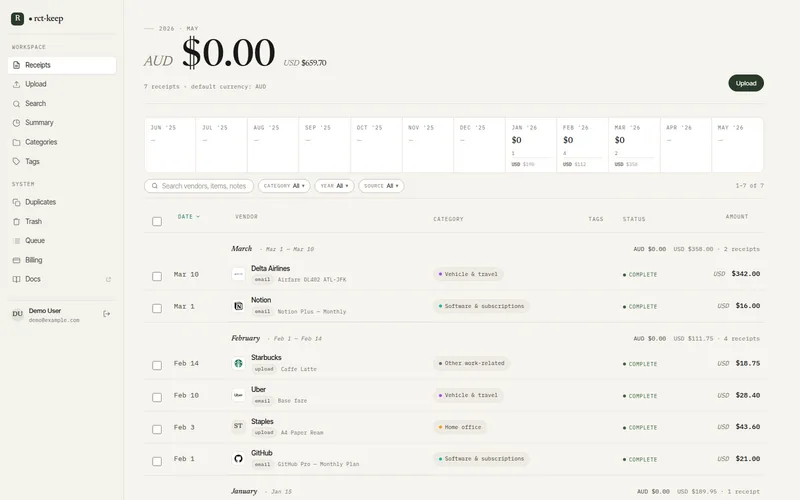Image resolution: width=800 pixels, height=500 pixels.
Task: Open the GitHub receipt name
Action: pyautogui.click(x=262, y=453)
